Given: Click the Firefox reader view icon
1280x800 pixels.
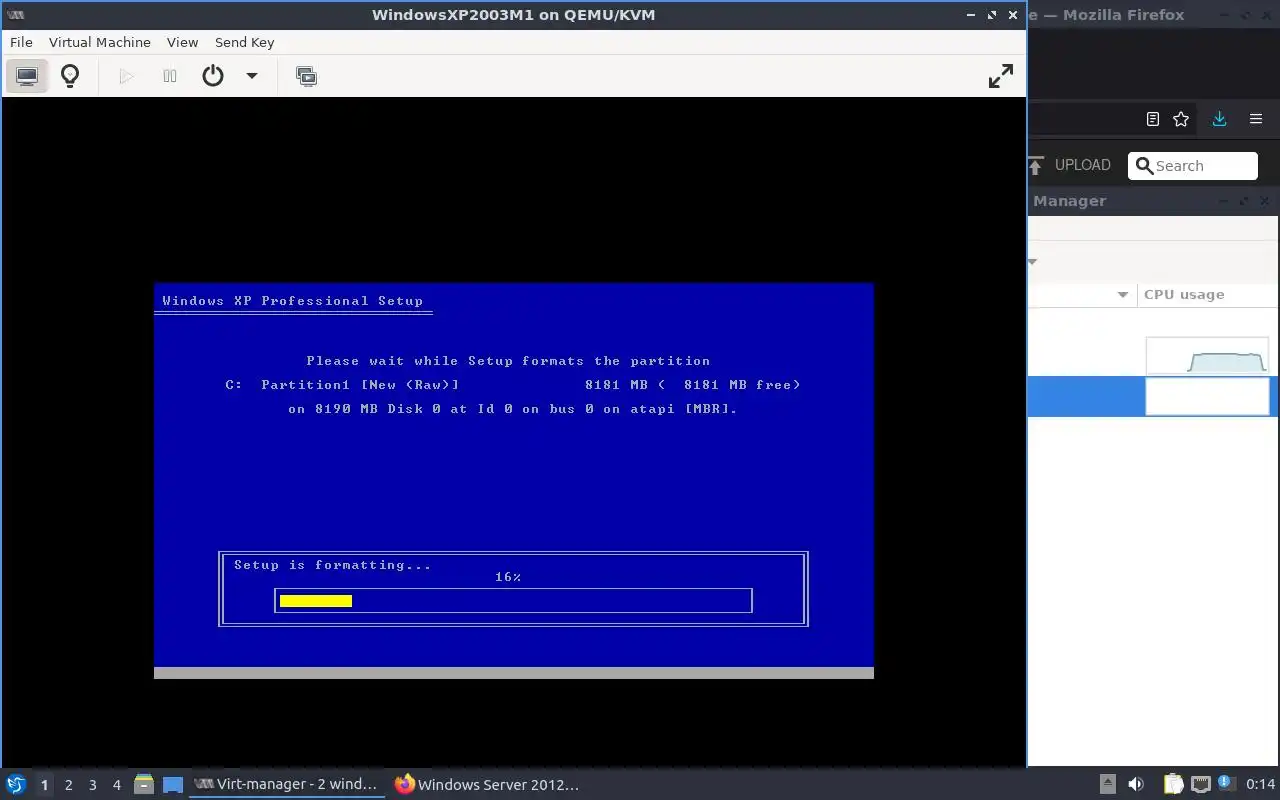Looking at the screenshot, I should point(1152,119).
